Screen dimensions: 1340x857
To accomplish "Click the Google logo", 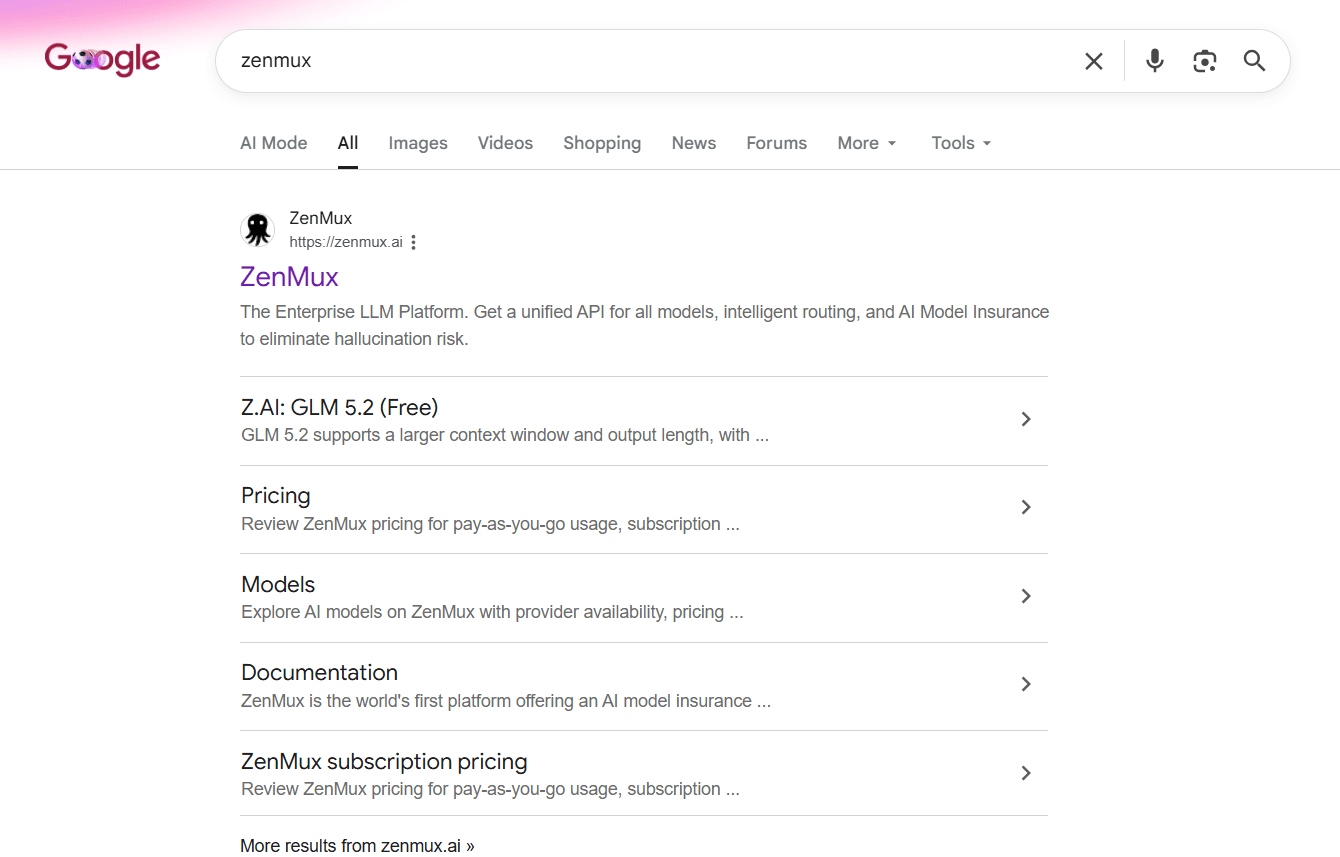I will click(102, 60).
